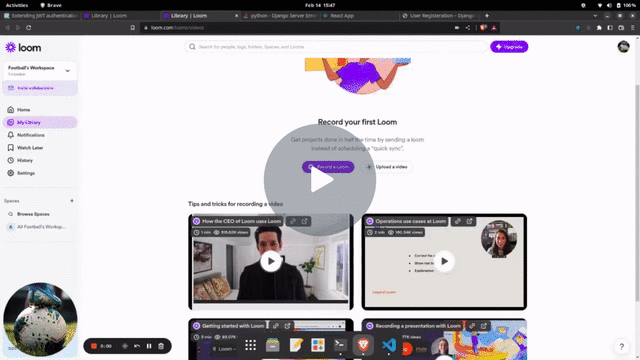The width and height of the screenshot is (640, 360).
Task: Click drawing tool in recorder controls
Action: (x=125, y=346)
